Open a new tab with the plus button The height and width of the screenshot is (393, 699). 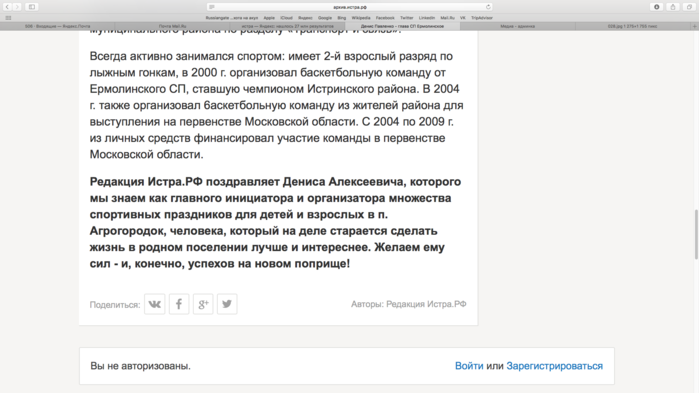(694, 26)
